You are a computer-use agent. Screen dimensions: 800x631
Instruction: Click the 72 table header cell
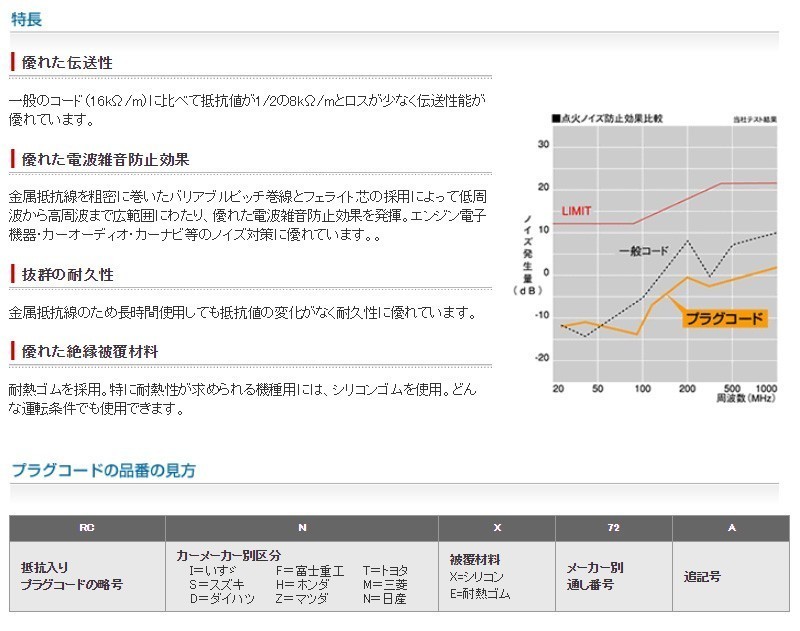[614, 528]
